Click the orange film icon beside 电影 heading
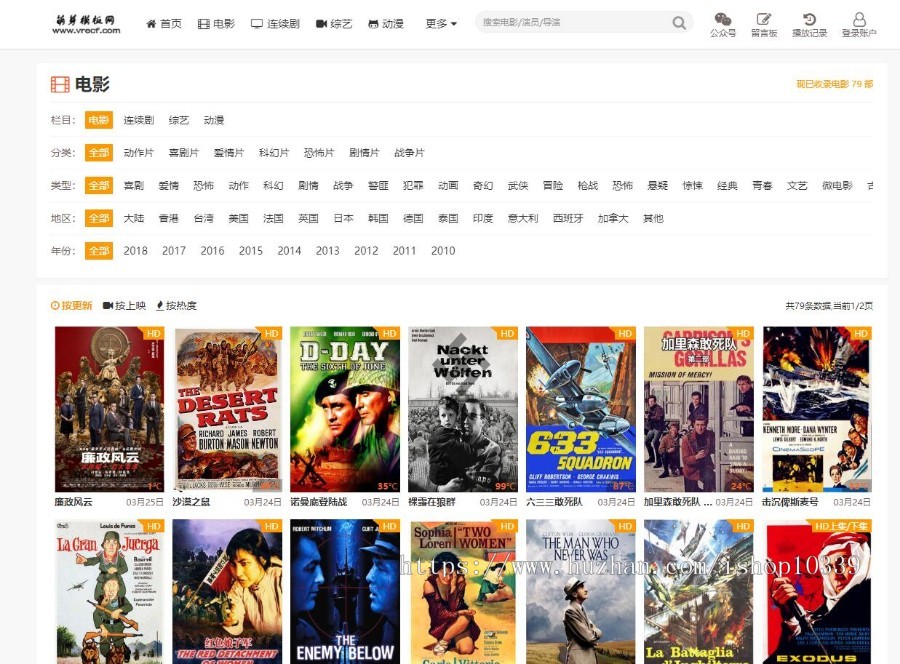The height and width of the screenshot is (664, 900). coord(60,84)
